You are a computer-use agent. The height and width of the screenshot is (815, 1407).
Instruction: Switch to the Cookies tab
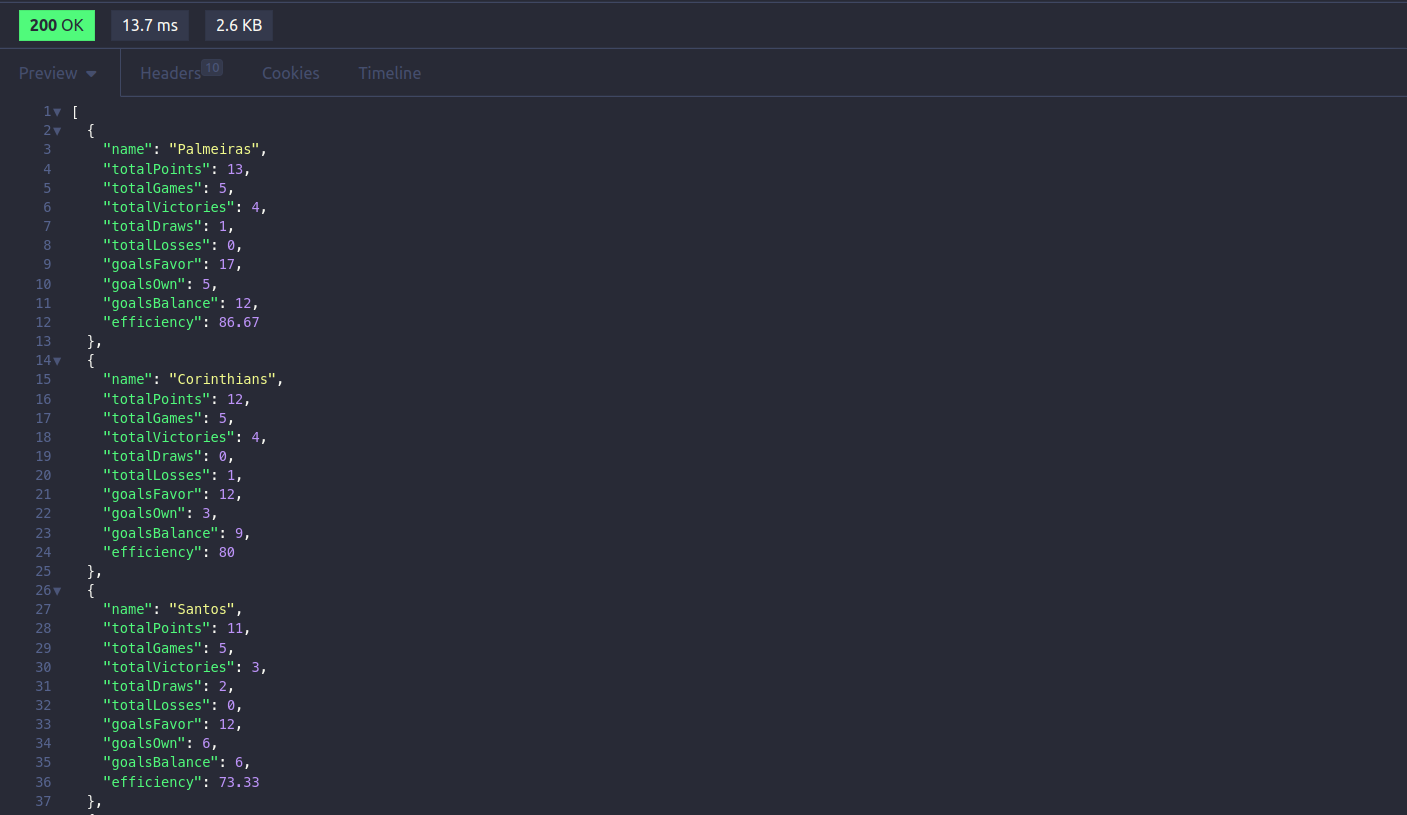(x=290, y=72)
